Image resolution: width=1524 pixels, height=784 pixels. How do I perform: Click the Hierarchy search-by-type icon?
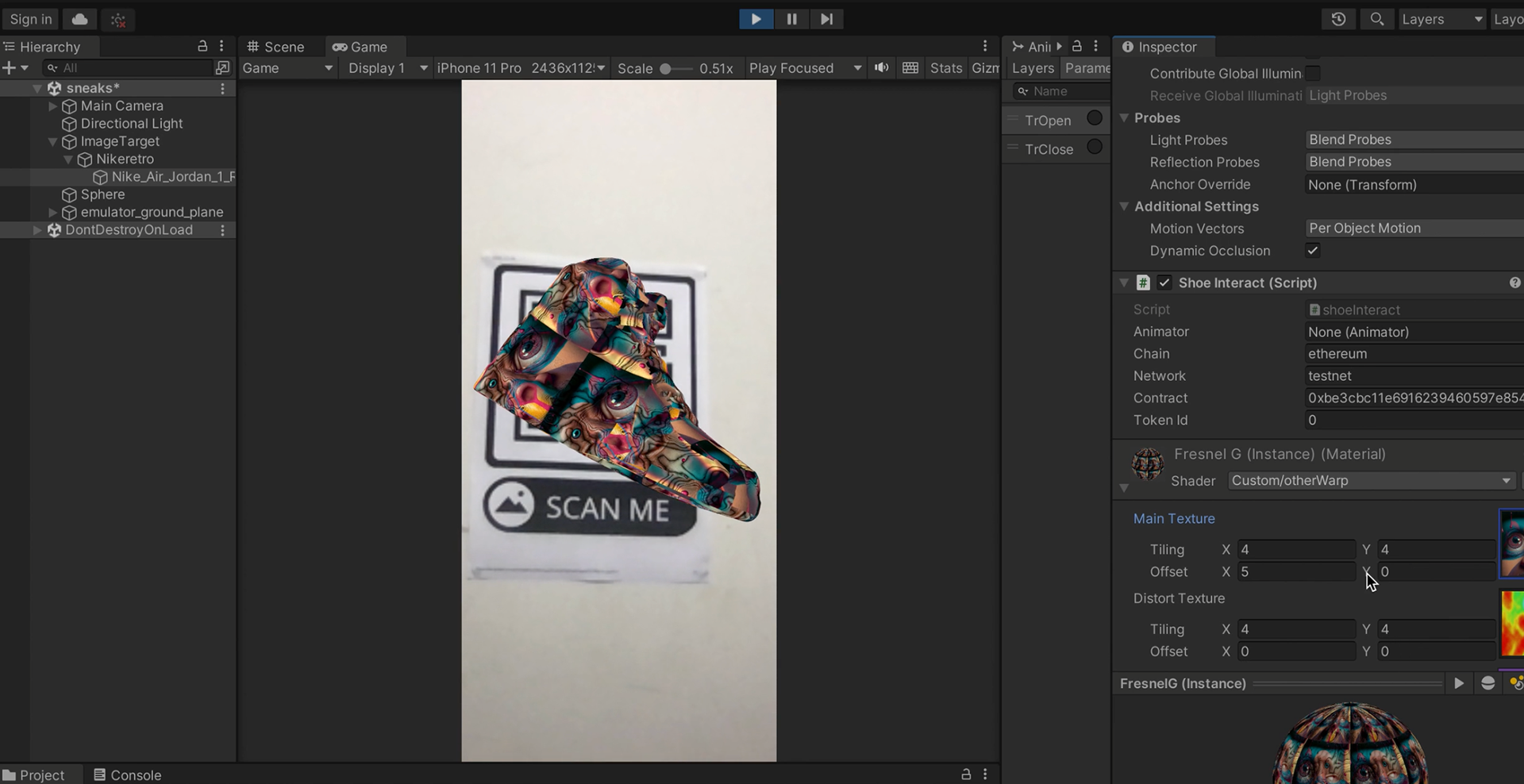(x=223, y=68)
